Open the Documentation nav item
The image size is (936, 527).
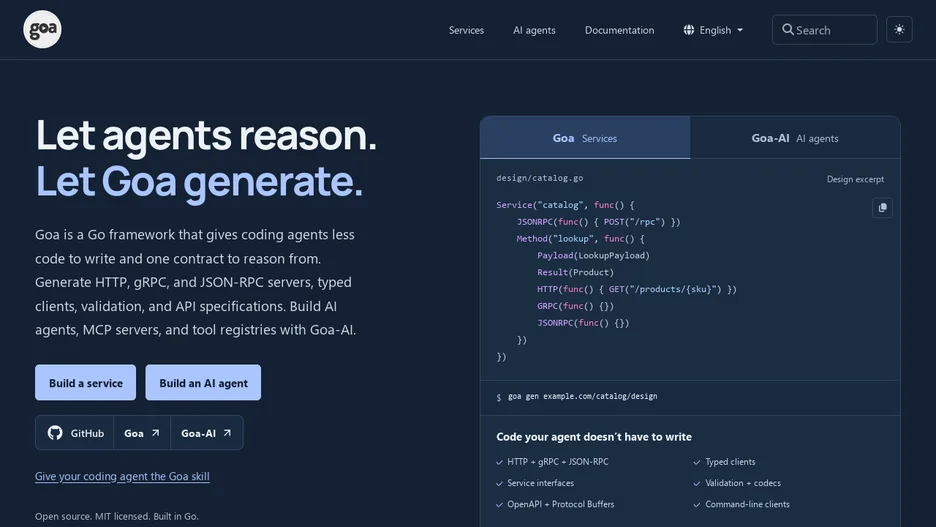(619, 30)
